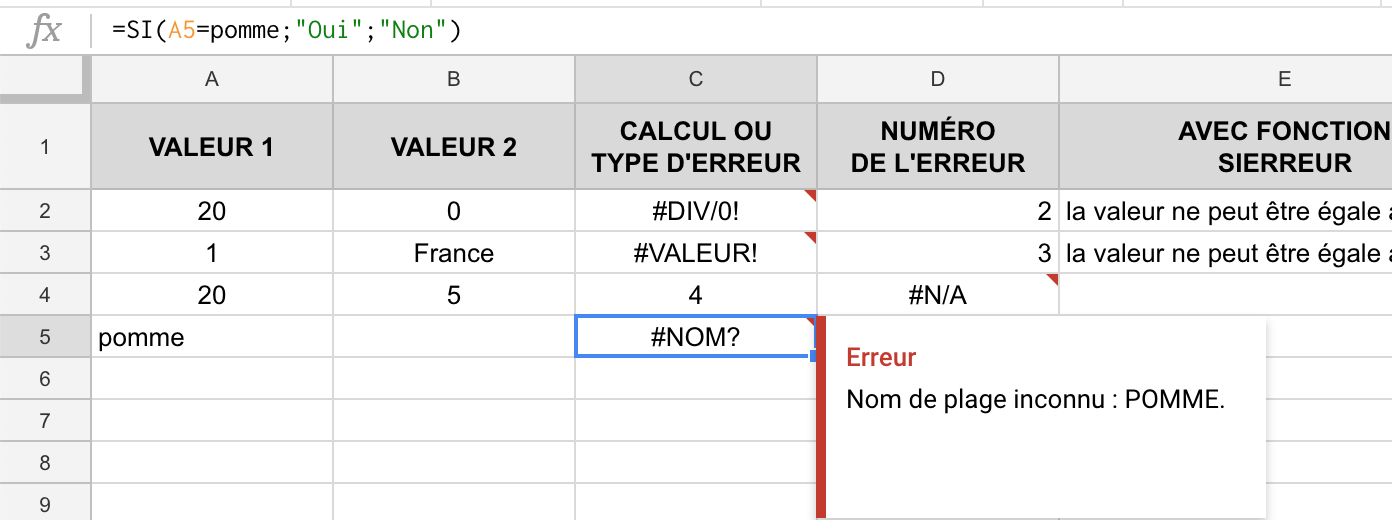
Task: Click inside the formula bar text
Action: click(286, 31)
